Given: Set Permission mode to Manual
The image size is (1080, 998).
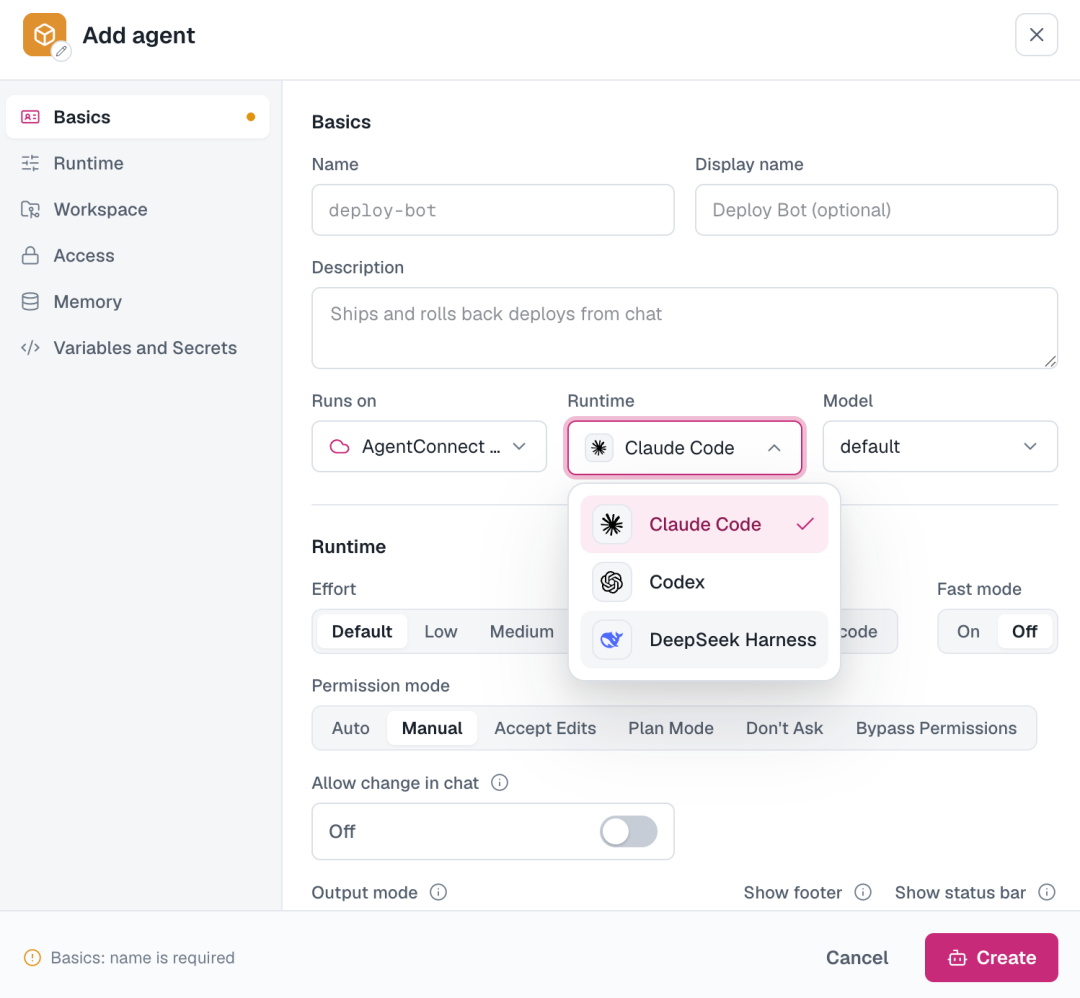Looking at the screenshot, I should [432, 728].
